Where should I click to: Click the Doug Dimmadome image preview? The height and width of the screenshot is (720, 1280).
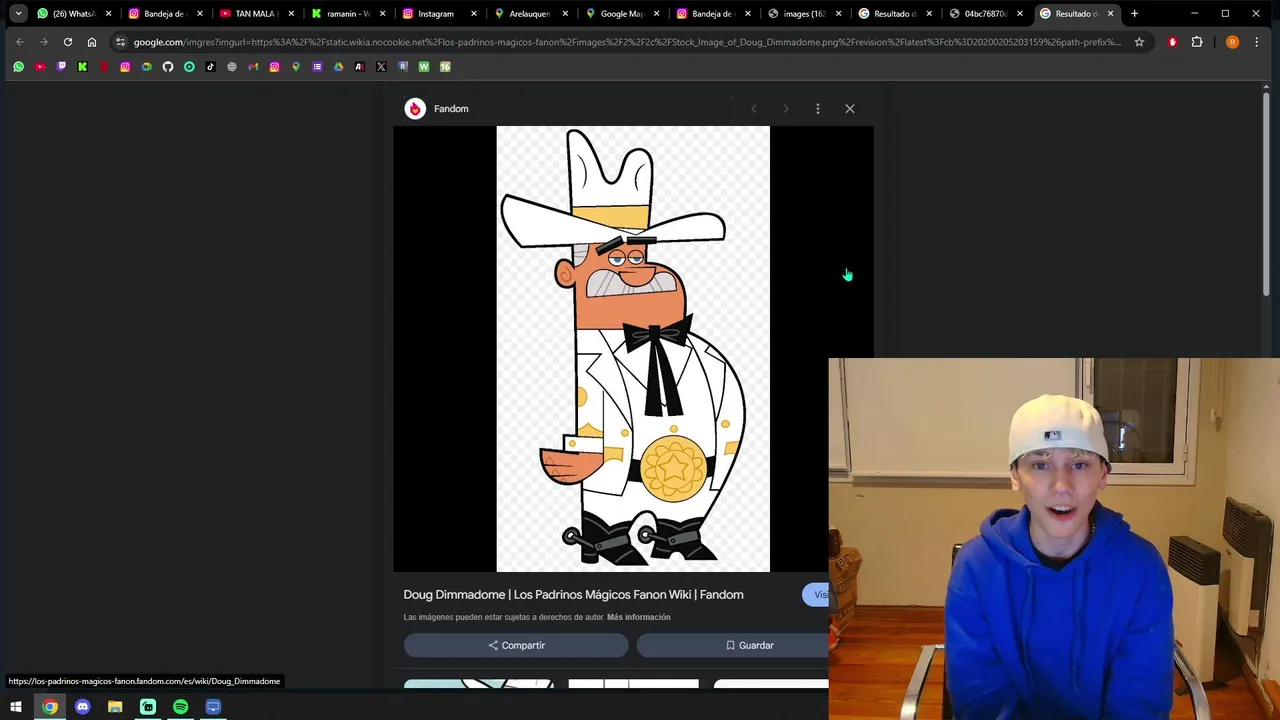[x=633, y=349]
